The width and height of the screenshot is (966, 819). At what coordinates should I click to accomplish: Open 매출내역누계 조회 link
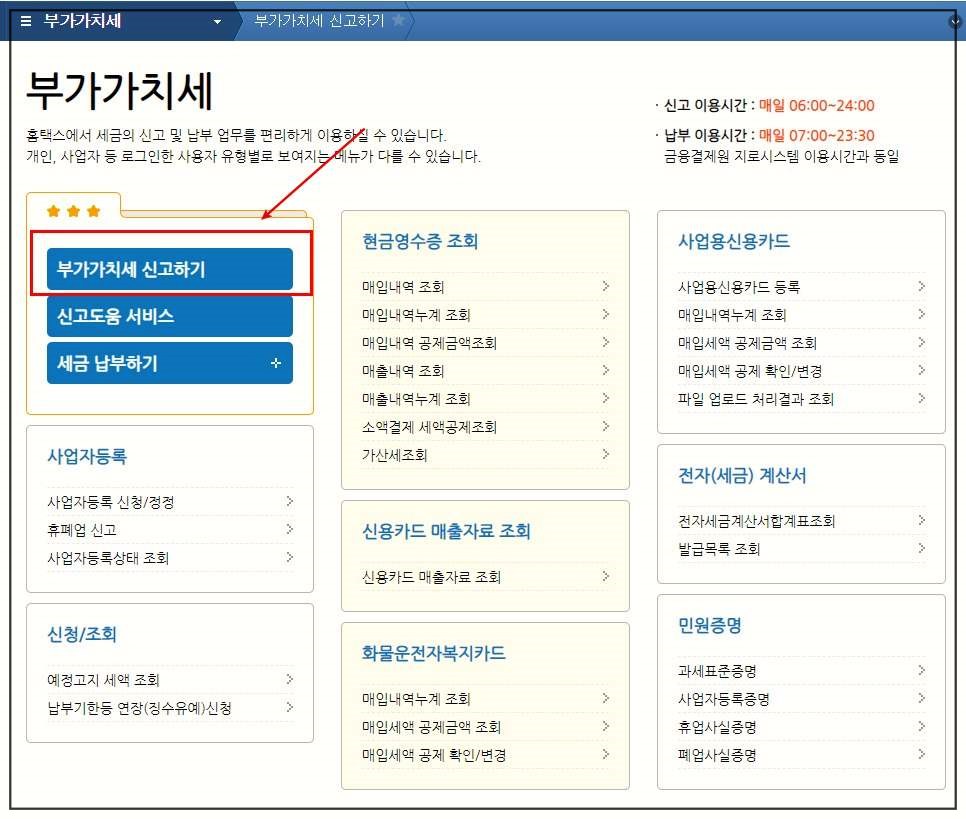click(416, 399)
